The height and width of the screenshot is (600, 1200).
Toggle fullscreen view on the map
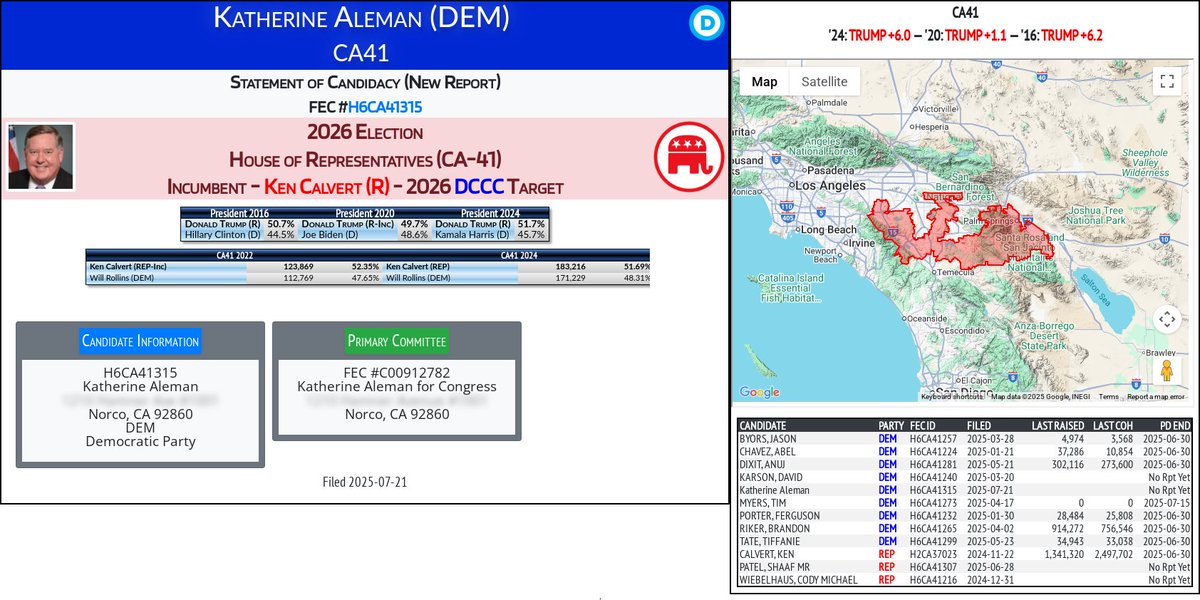click(1166, 82)
